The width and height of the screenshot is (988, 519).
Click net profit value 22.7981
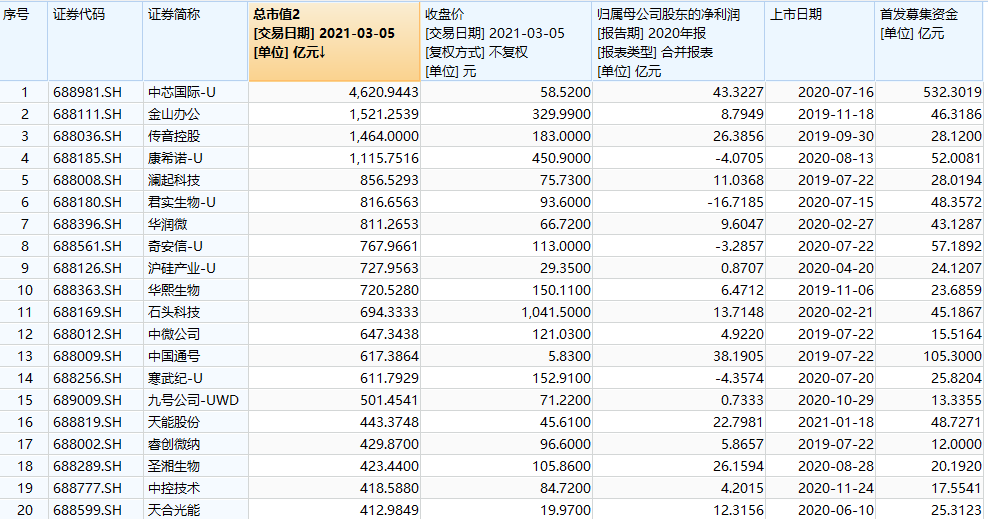[x=738, y=423]
